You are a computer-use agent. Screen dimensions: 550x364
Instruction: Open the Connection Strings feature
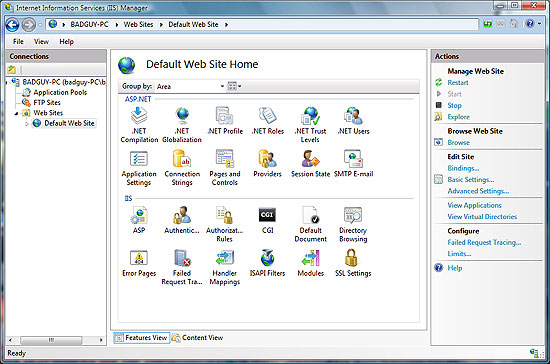tap(182, 168)
